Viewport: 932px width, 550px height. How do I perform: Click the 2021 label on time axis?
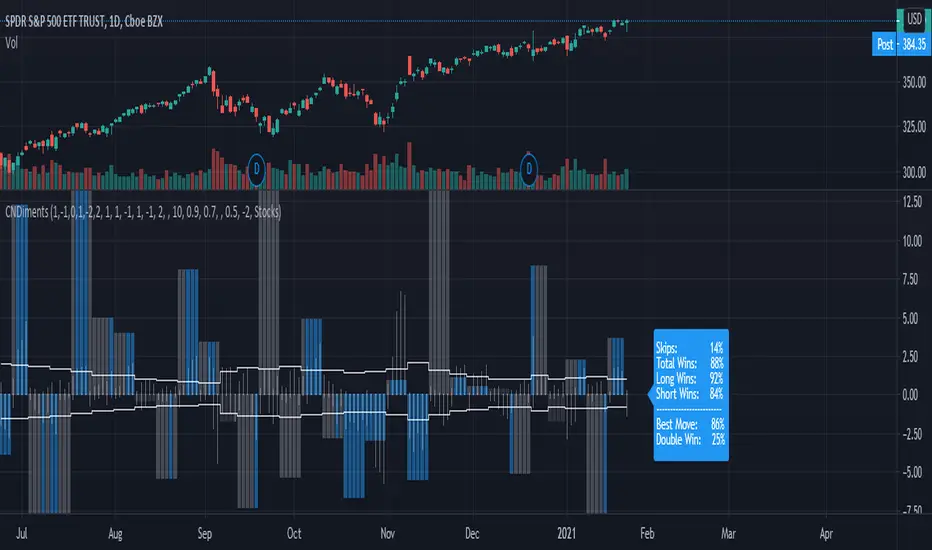tap(566, 533)
